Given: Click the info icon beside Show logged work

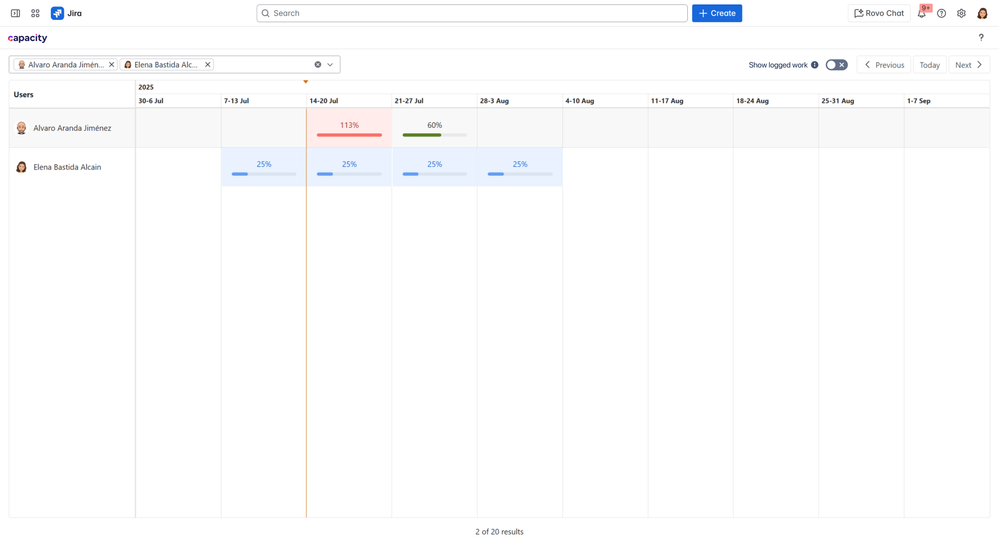Looking at the screenshot, I should point(815,65).
